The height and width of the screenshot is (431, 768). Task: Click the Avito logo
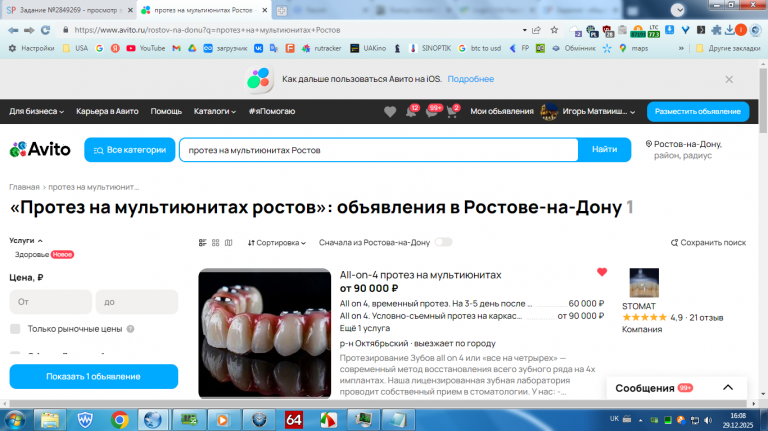[40, 149]
